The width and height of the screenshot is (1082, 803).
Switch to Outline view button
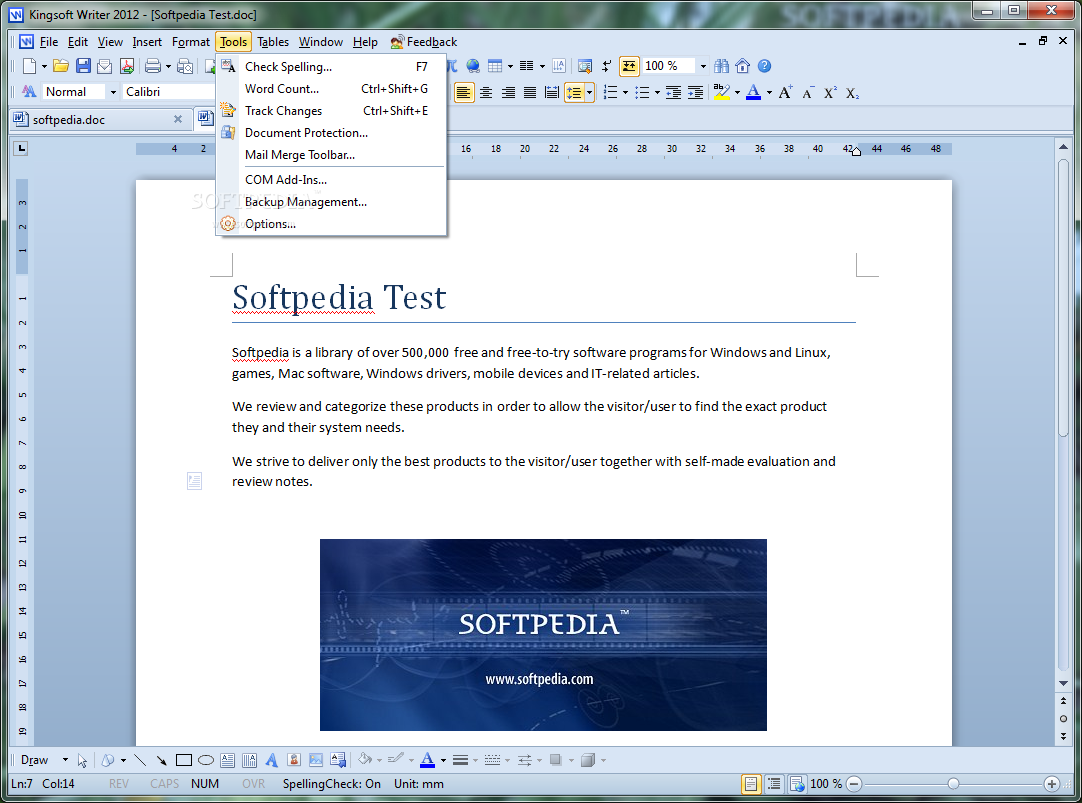[x=774, y=784]
